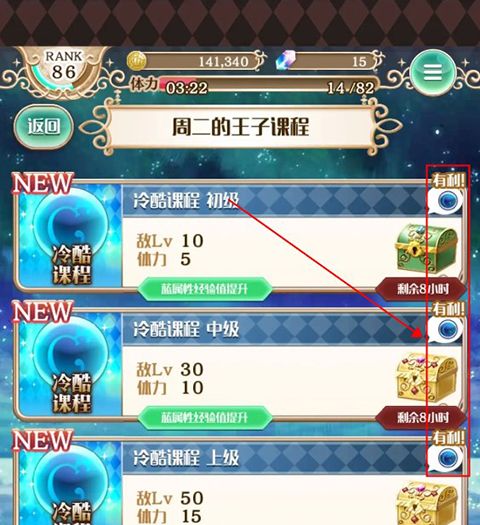Tap the 蓝属性经验值提升 label on 初级

click(x=205, y=289)
